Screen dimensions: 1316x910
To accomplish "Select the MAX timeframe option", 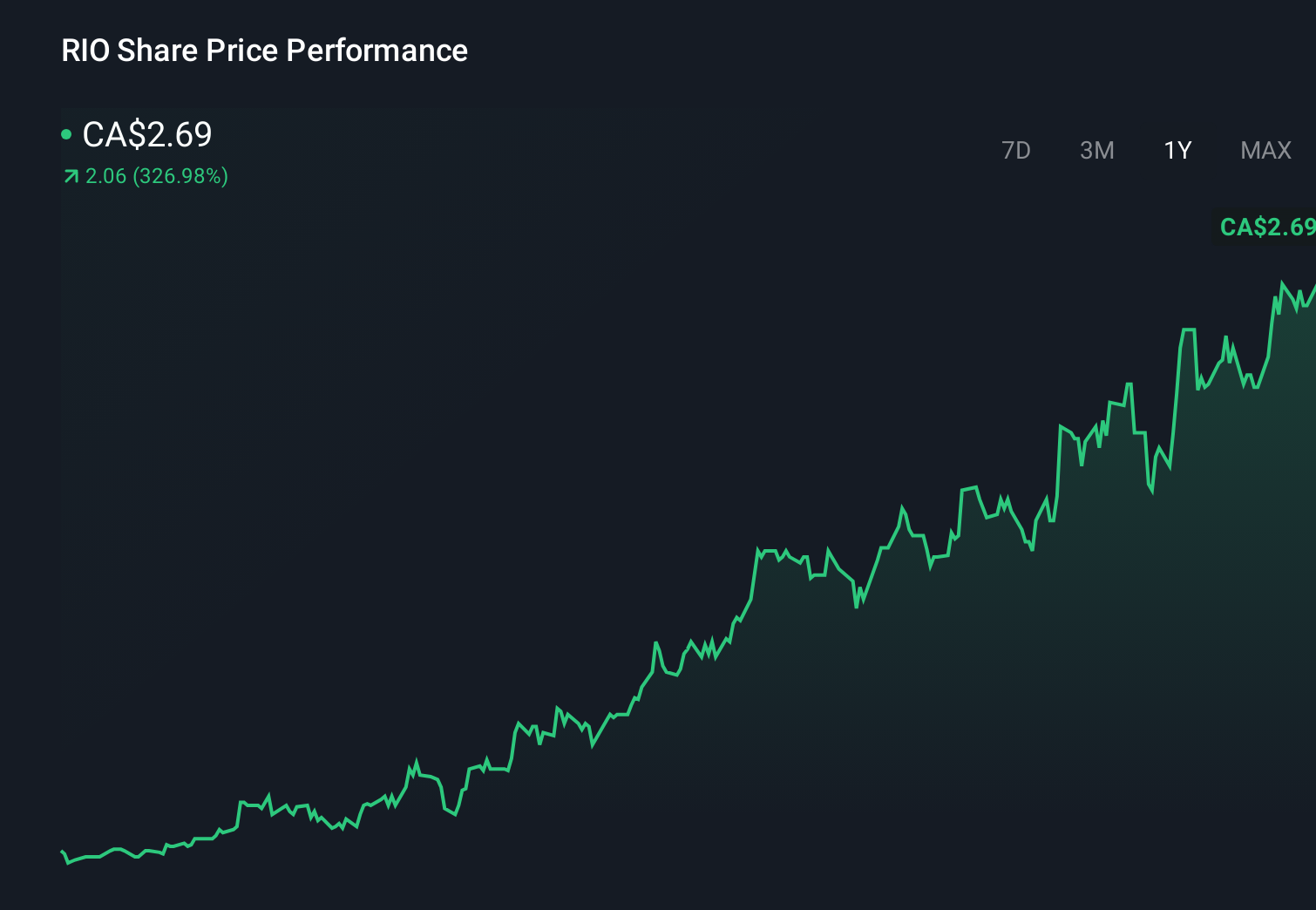I will [x=1265, y=150].
